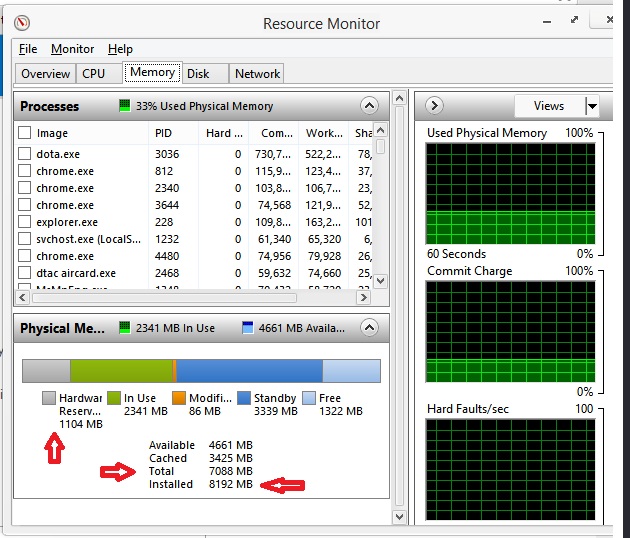Click the Free light-blue legend swatch
Screen dimensions: 630x538
coord(309,398)
